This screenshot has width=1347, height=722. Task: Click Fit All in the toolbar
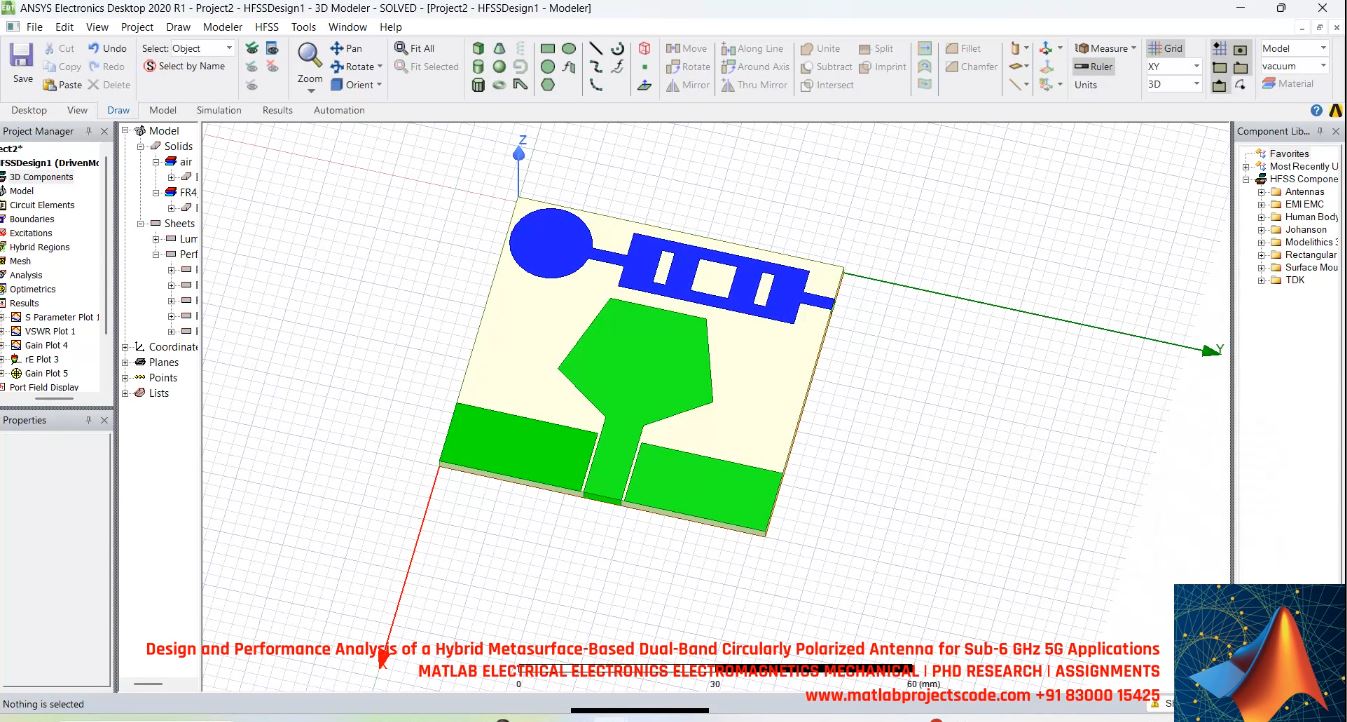[414, 48]
